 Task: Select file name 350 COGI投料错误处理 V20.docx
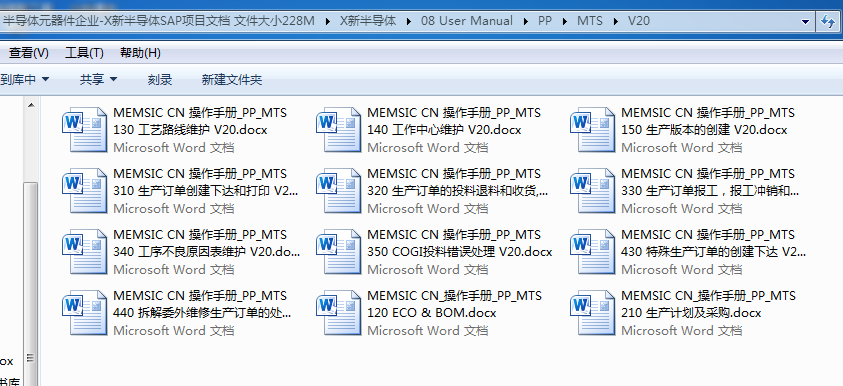click(x=460, y=243)
